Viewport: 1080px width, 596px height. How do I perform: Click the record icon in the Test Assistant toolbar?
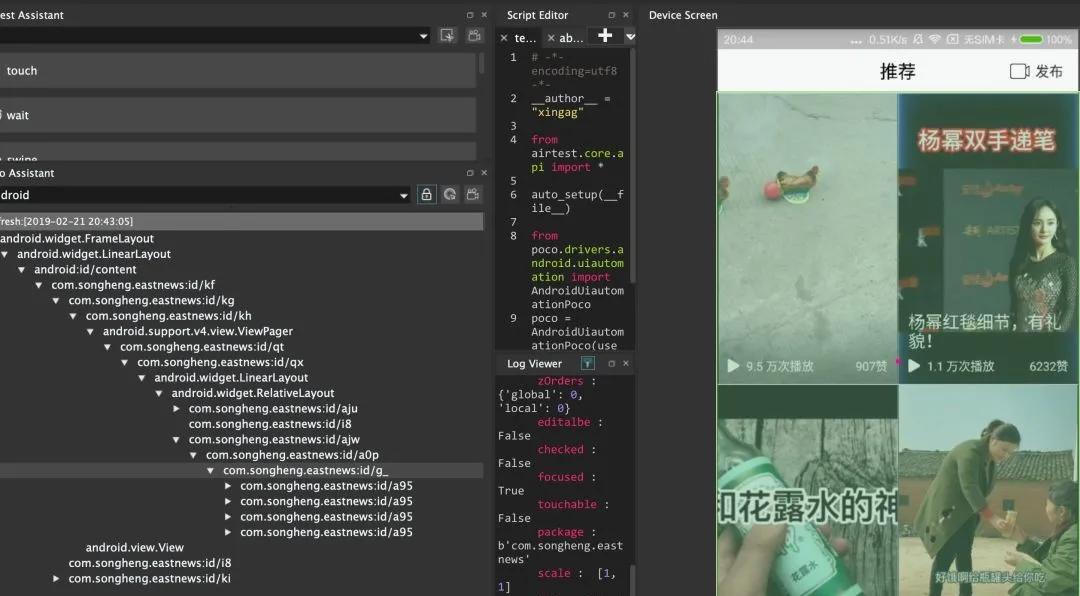(475, 35)
